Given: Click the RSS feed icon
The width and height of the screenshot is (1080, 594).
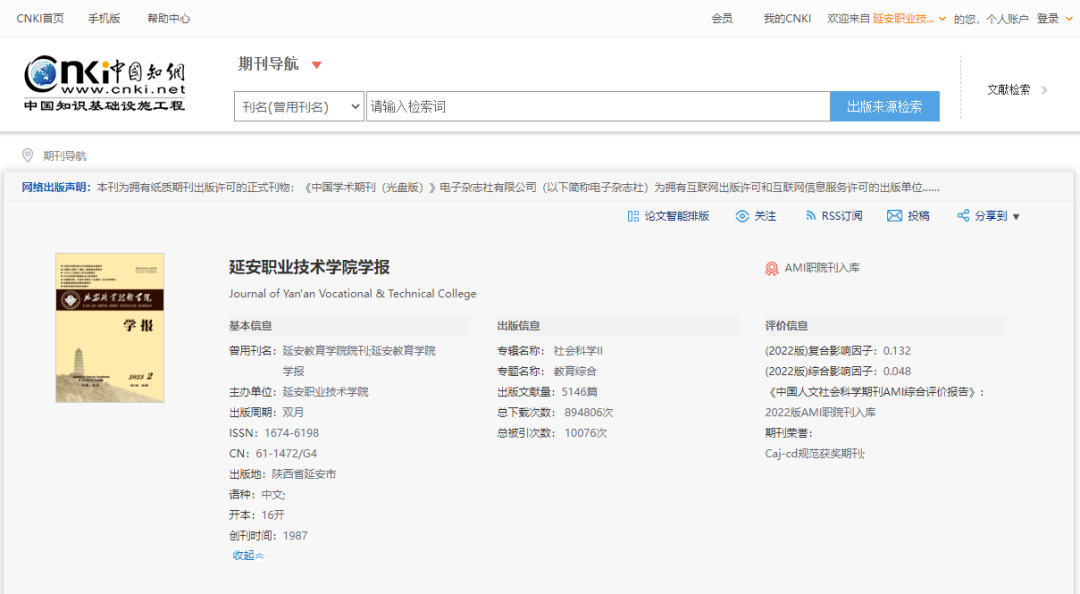Looking at the screenshot, I should 811,216.
